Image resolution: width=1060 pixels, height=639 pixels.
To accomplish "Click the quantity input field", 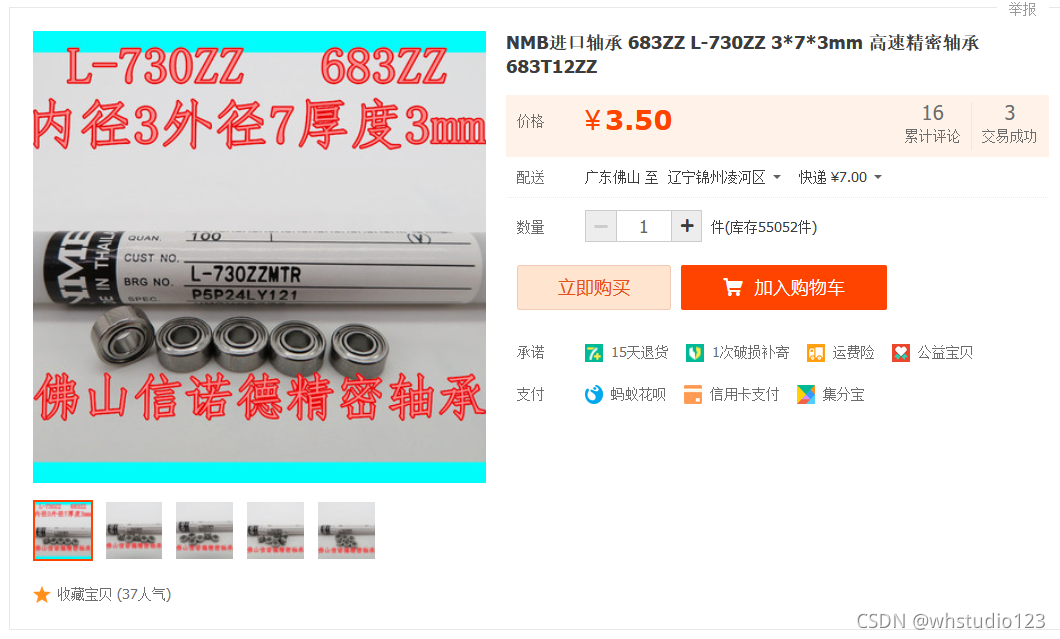I will 644,226.
